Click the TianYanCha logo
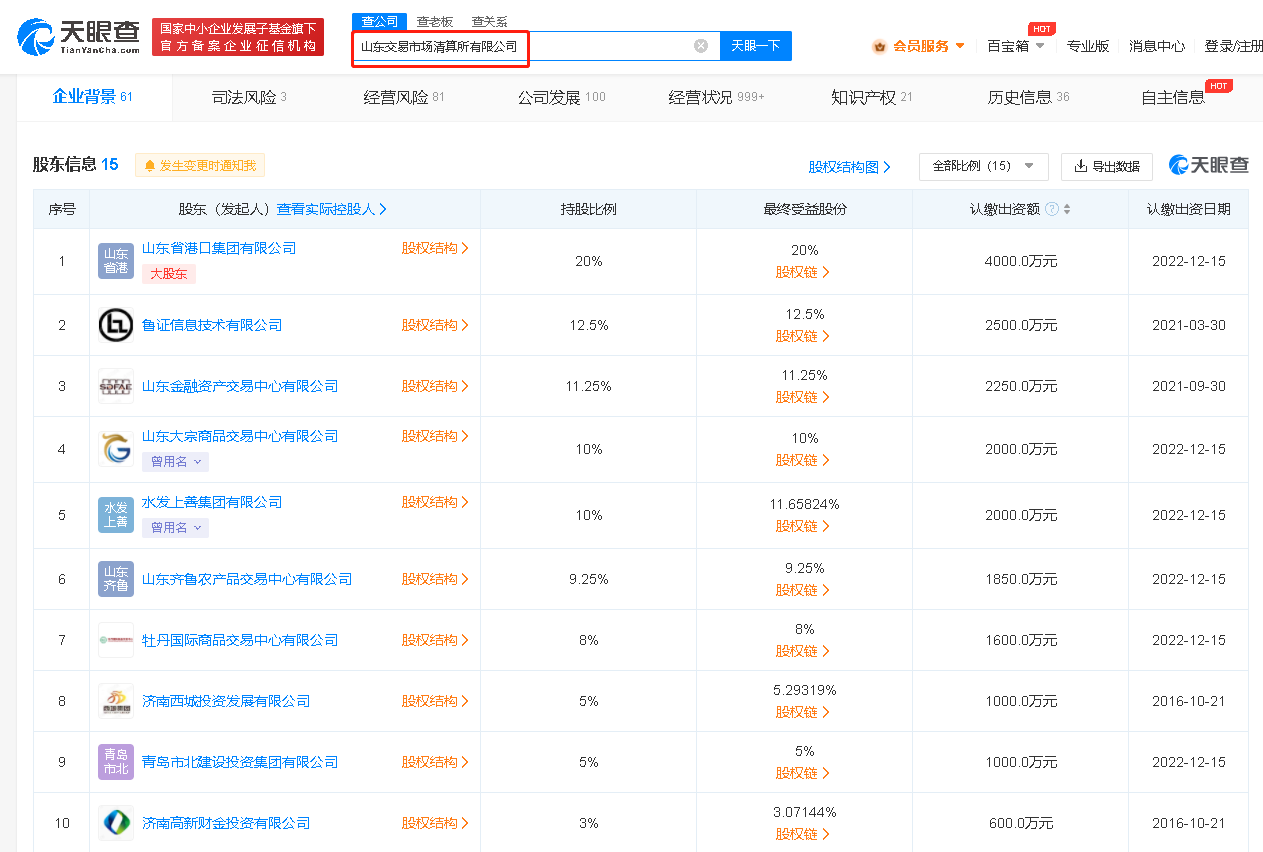This screenshot has width=1263, height=852. (x=79, y=37)
